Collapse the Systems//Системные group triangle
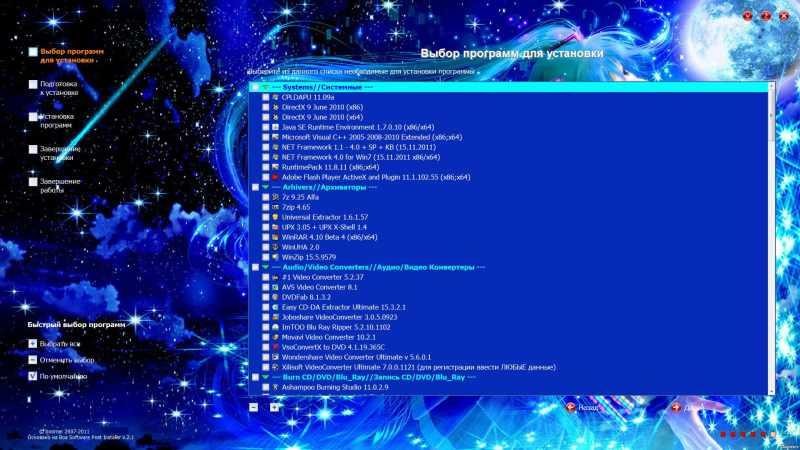Image resolution: width=800 pixels, height=450 pixels. pos(265,87)
